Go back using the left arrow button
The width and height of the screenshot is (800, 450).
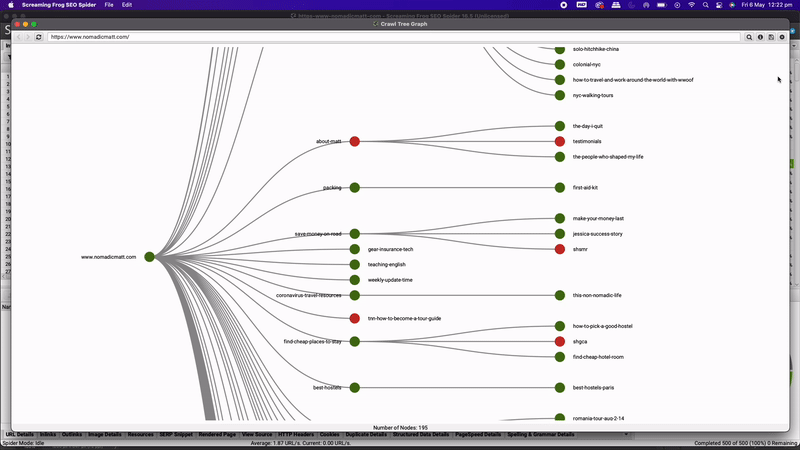click(x=19, y=37)
